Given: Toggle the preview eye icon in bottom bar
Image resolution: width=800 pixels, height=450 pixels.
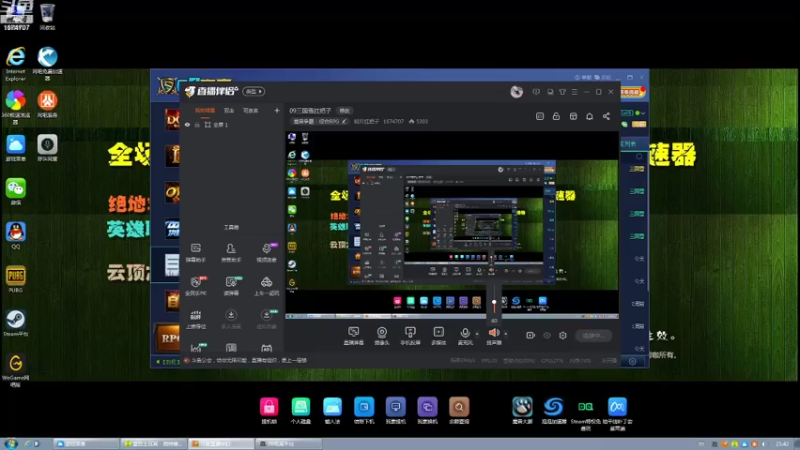Looking at the screenshot, I should (x=546, y=335).
